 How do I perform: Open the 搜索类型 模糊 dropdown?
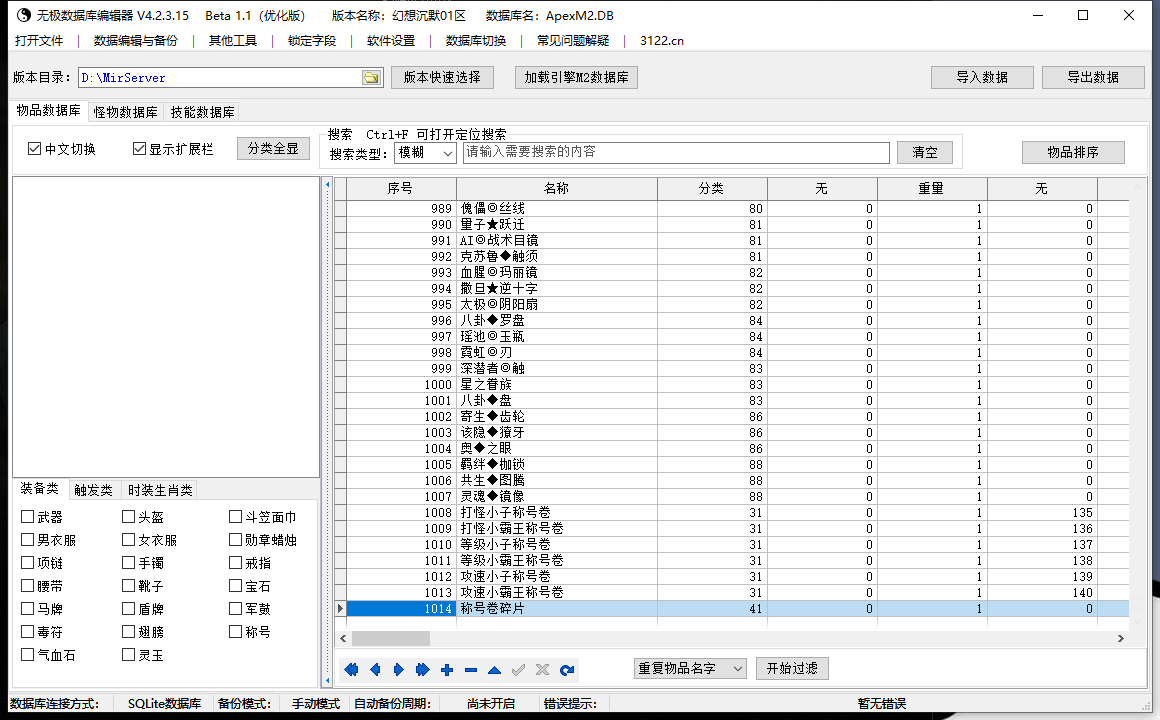point(425,152)
